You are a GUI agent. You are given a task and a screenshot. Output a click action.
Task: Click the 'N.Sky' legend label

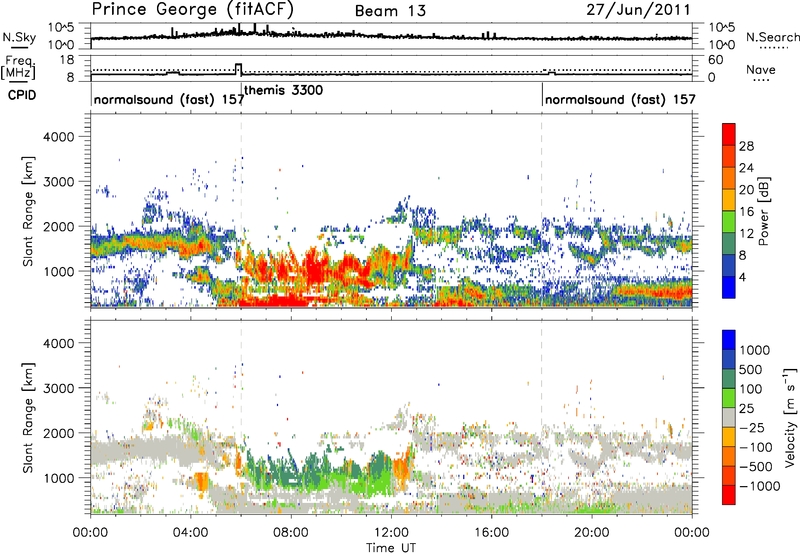coord(19,37)
